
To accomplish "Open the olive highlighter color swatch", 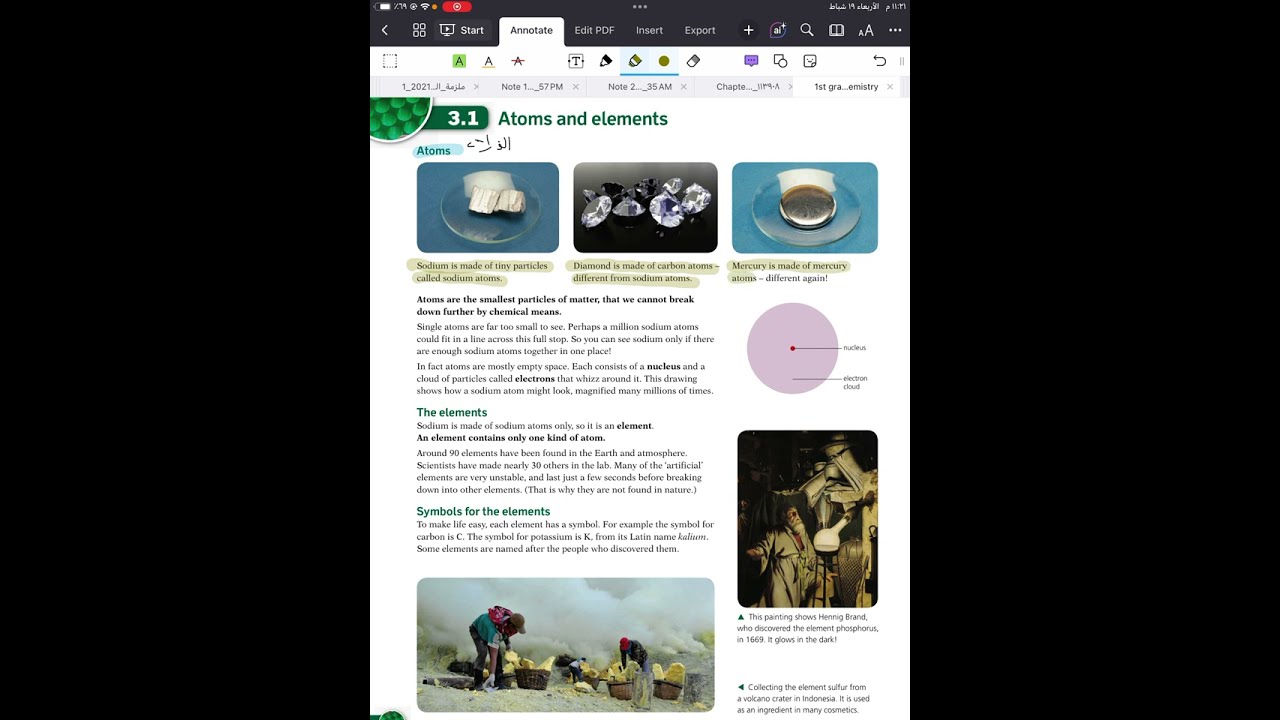I will click(664, 61).
